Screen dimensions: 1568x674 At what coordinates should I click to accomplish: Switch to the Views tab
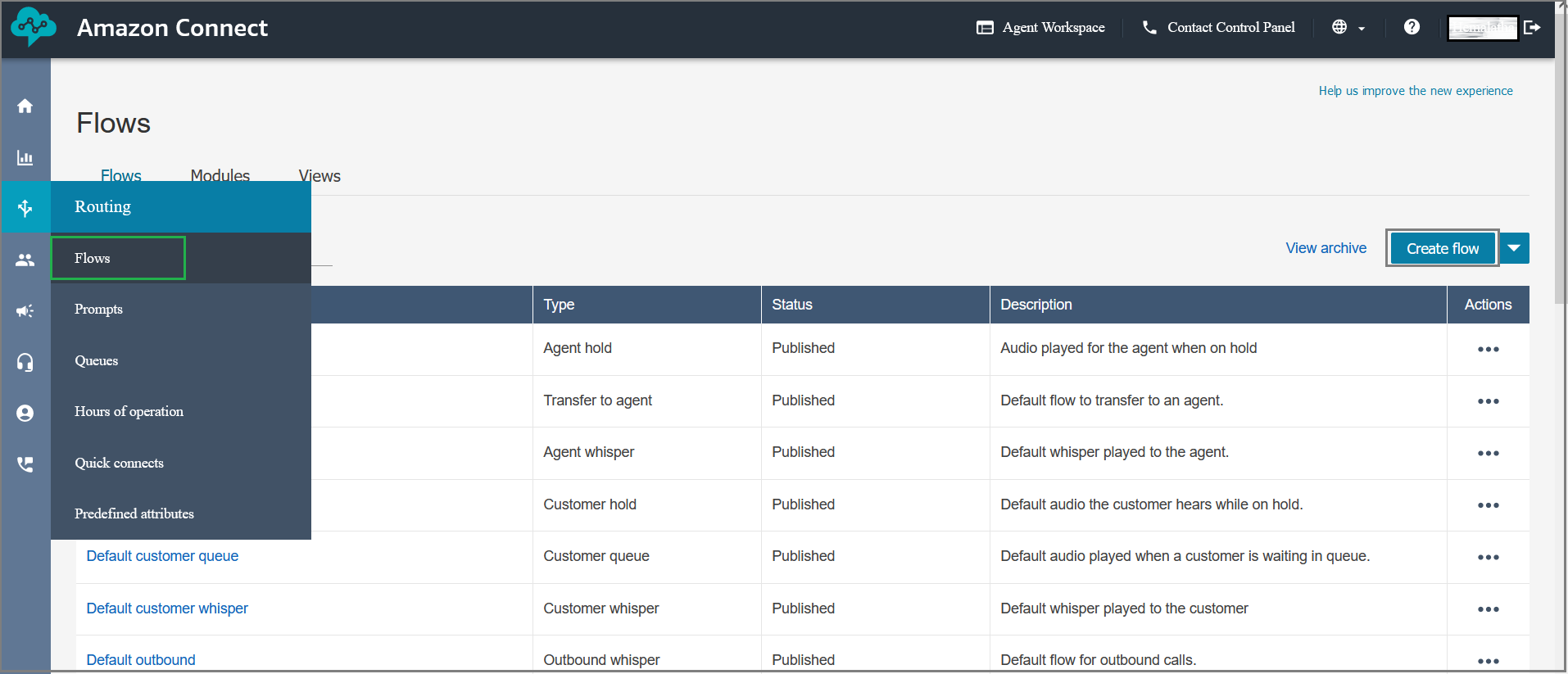tap(319, 176)
